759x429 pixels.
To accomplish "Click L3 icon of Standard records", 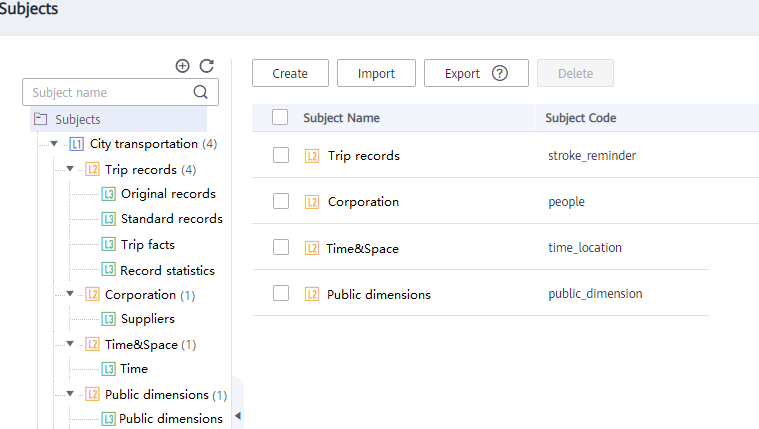I will click(x=108, y=219).
